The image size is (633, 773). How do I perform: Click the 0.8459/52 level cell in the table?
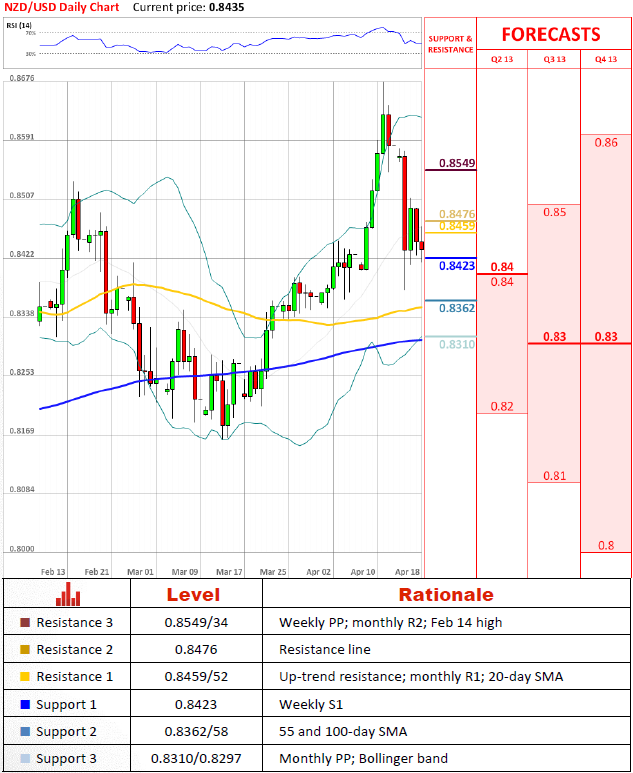click(x=196, y=677)
